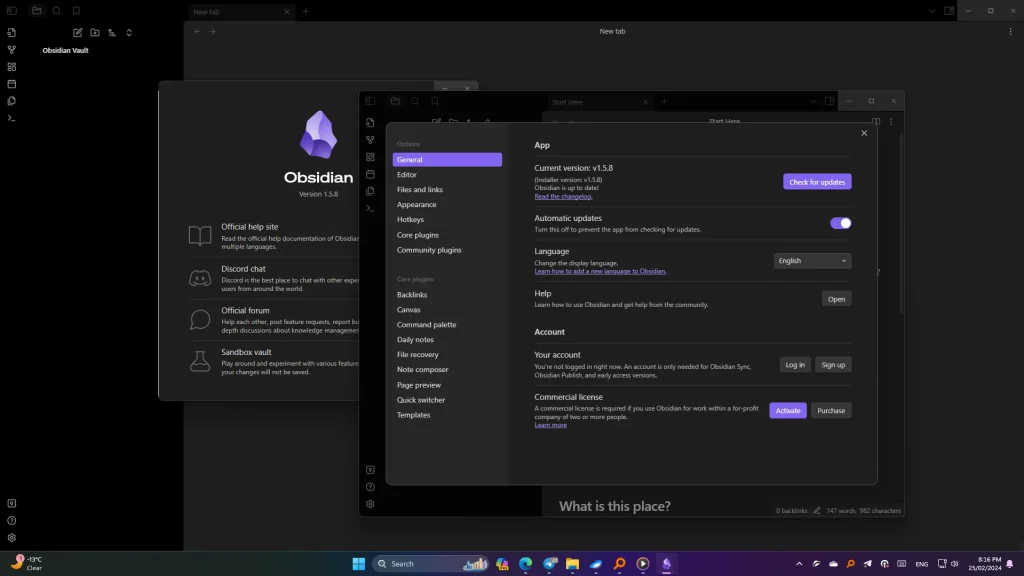
Task: Open vault switcher icon at main window bottom
Action: [x=12, y=504]
